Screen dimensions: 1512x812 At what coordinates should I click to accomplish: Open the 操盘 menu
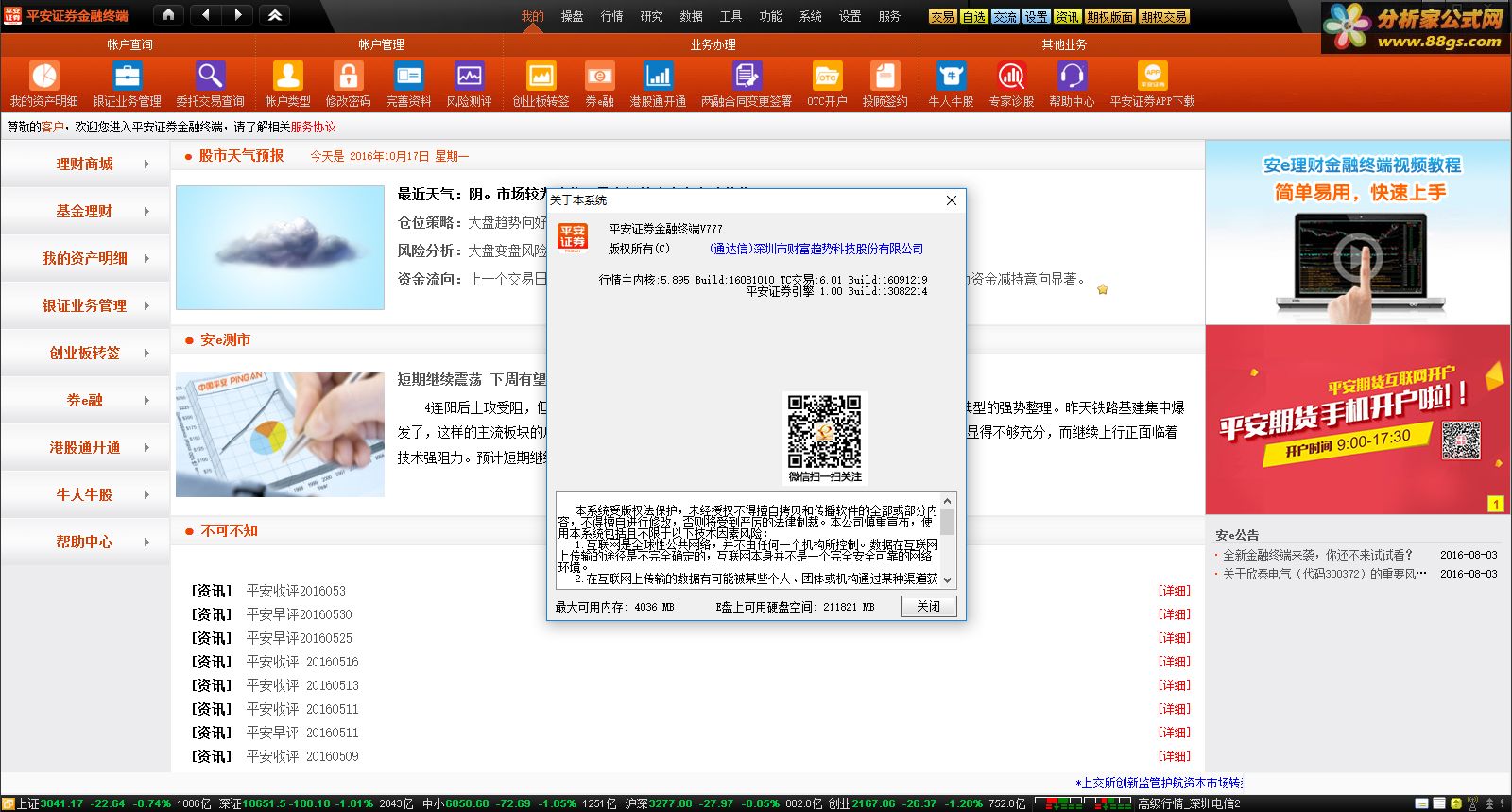[572, 16]
